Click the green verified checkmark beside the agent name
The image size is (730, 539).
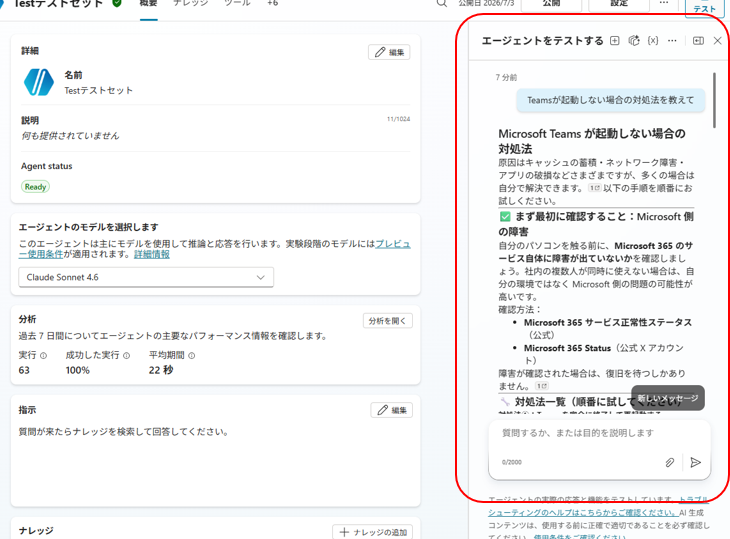click(x=117, y=3)
